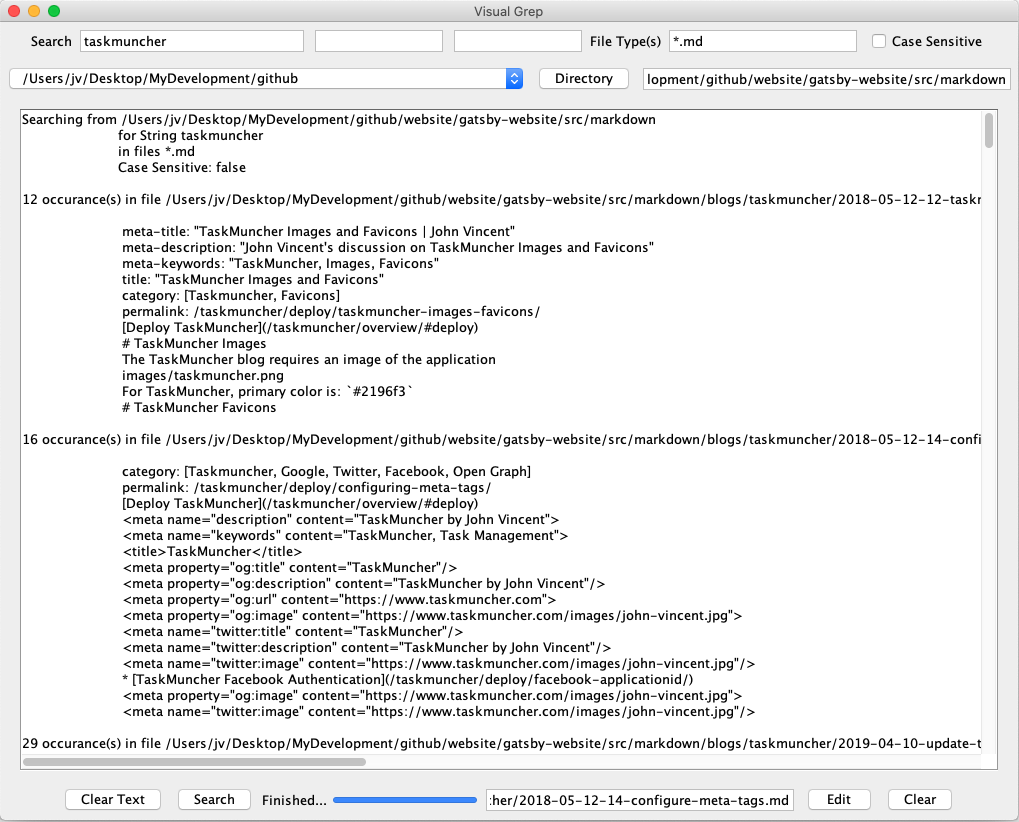Open the directory path combo box arrow
The width and height of the screenshot is (1019, 822).
[x=514, y=79]
